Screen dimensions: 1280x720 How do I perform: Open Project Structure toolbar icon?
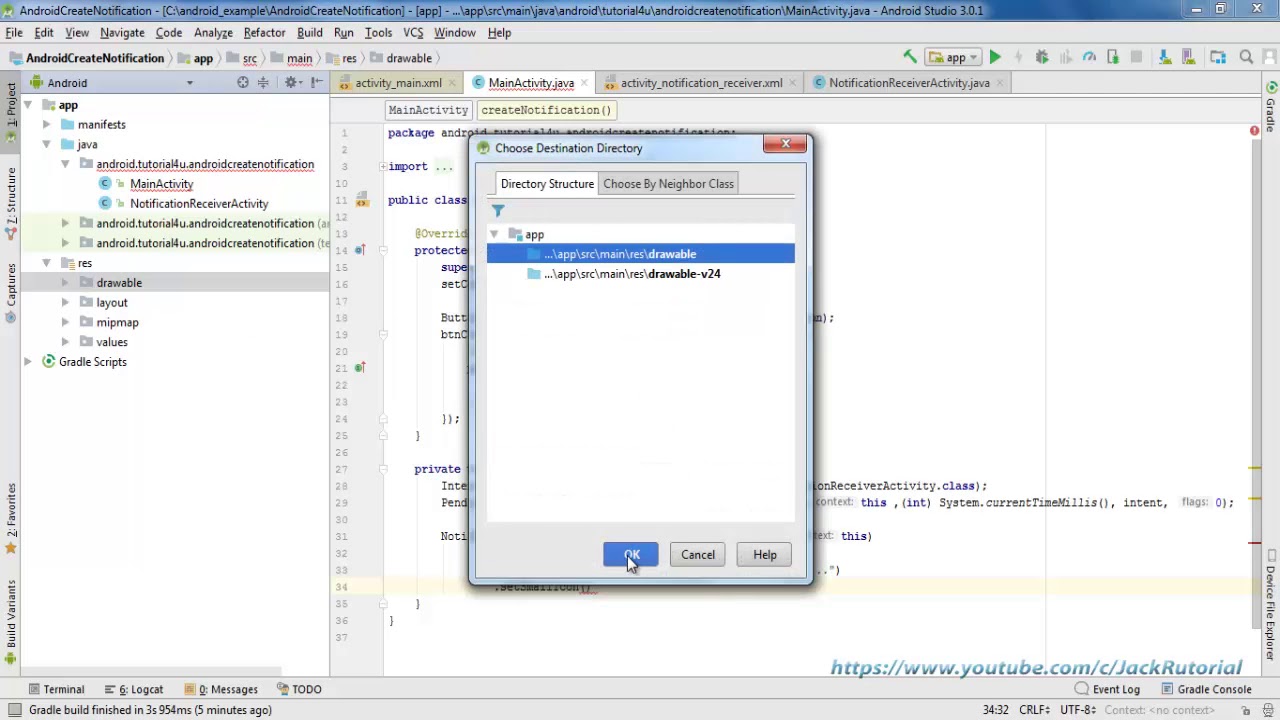tap(1218, 57)
